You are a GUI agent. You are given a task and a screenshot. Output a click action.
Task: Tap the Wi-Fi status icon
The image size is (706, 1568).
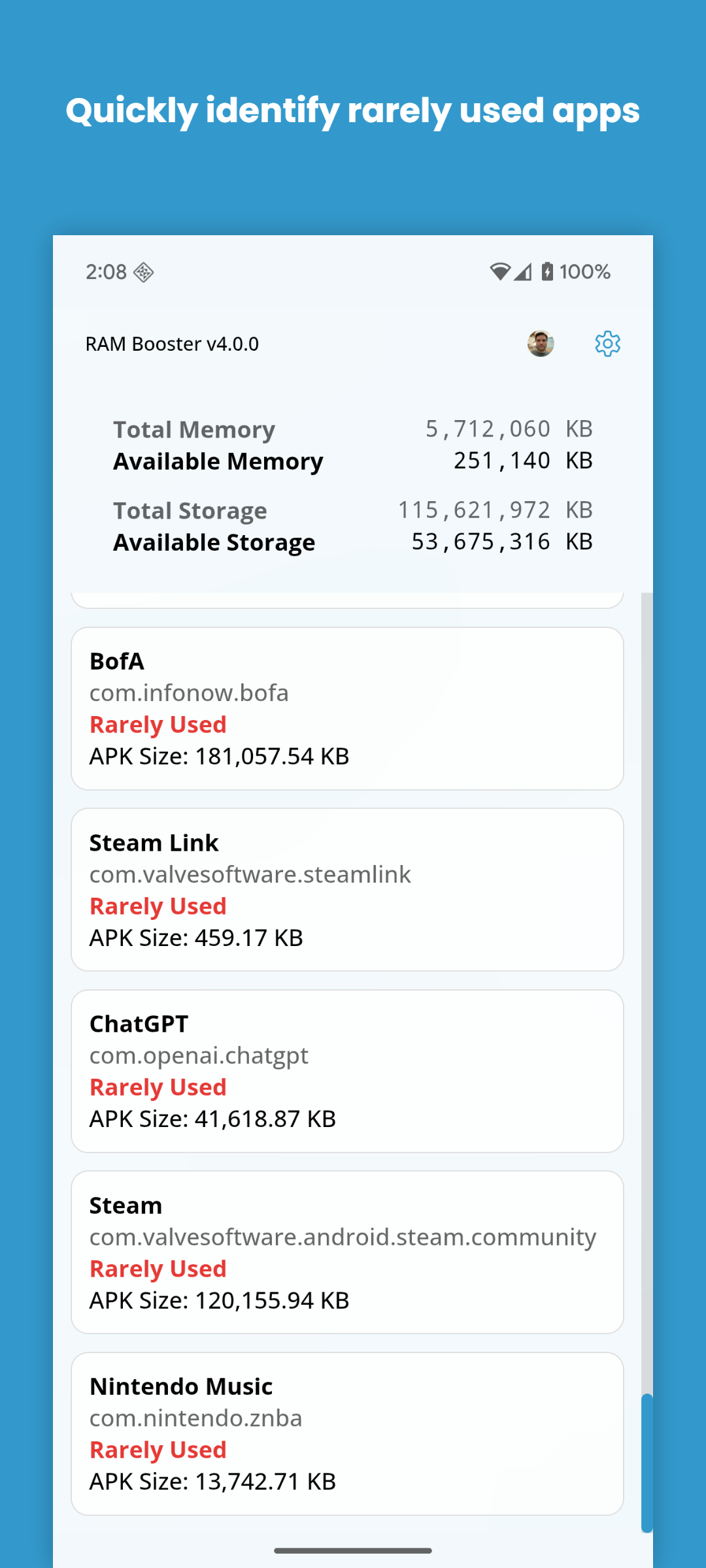pyautogui.click(x=500, y=272)
